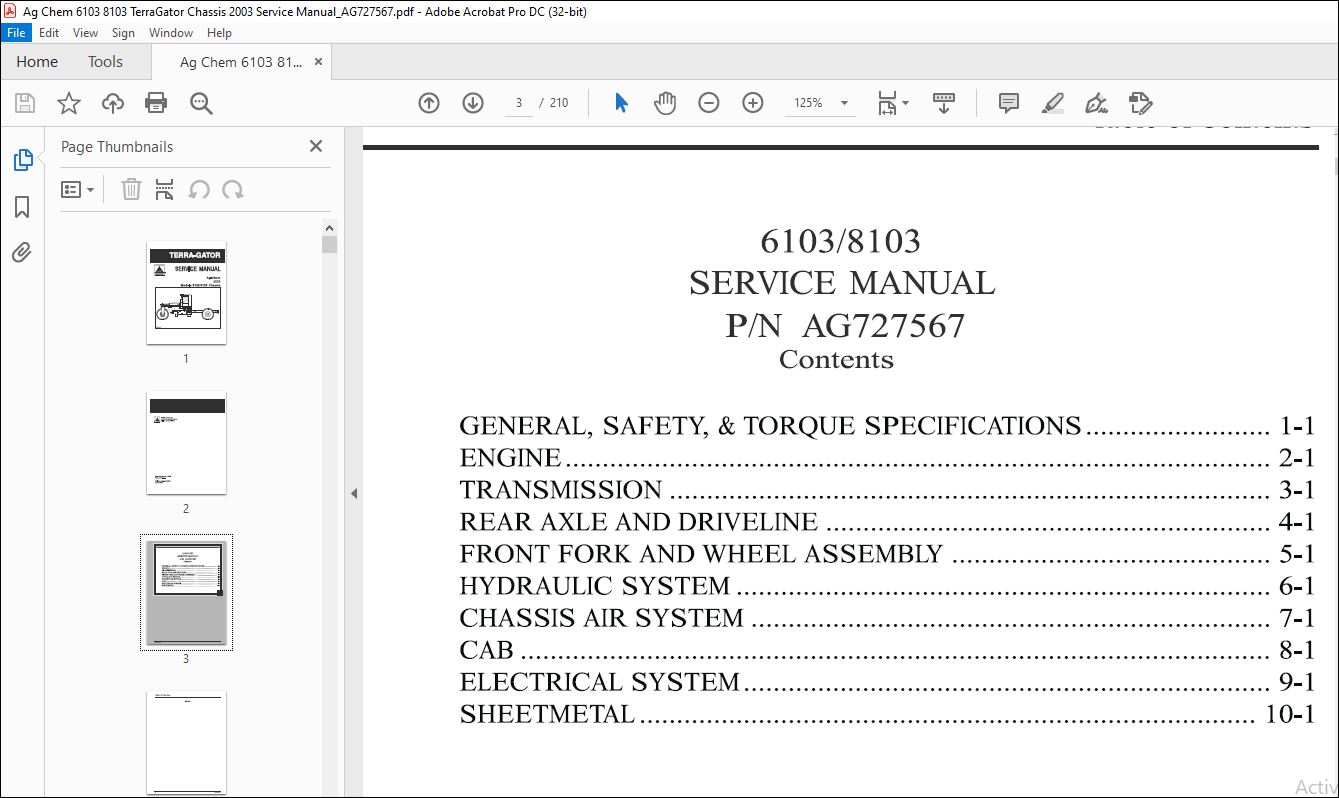Click REAR AXLE AND DRIVELINE entry

click(887, 522)
